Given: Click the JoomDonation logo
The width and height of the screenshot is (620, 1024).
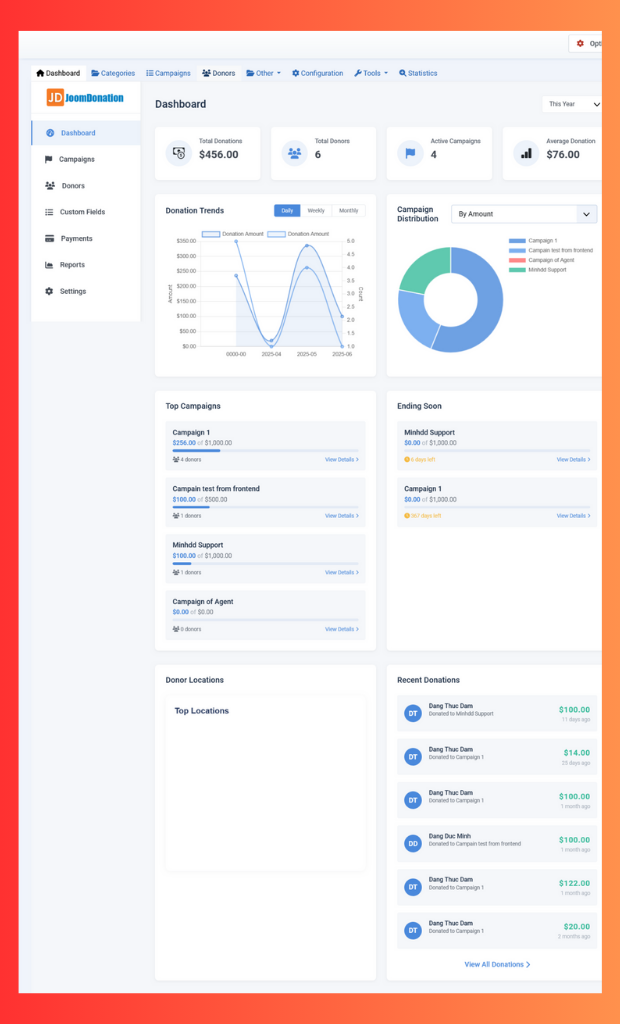Looking at the screenshot, I should [x=86, y=98].
